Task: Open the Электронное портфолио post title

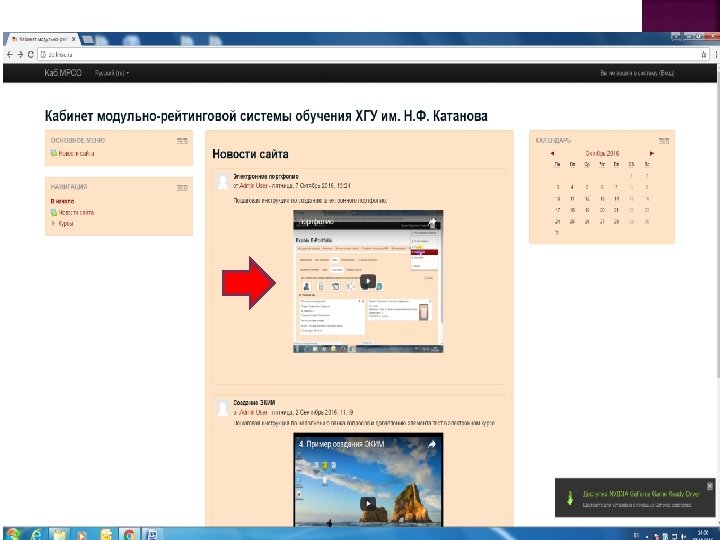Action: coord(266,176)
